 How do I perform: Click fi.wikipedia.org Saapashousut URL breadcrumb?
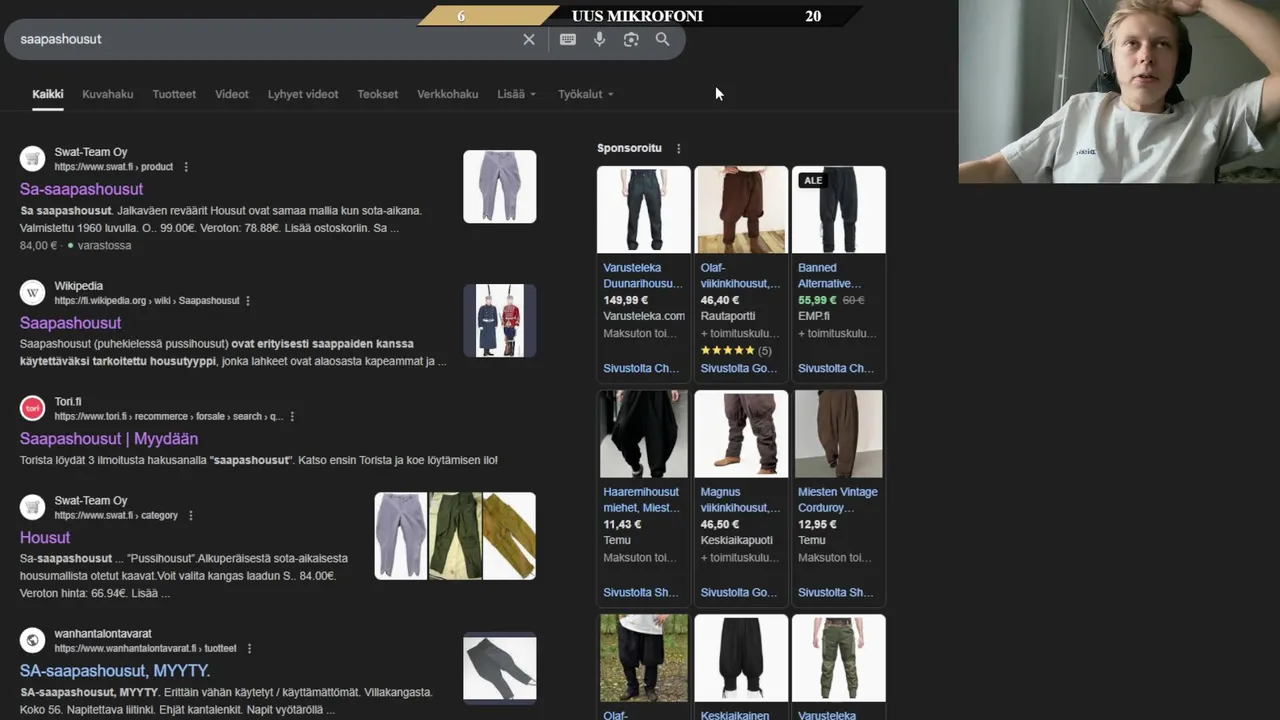click(x=147, y=301)
